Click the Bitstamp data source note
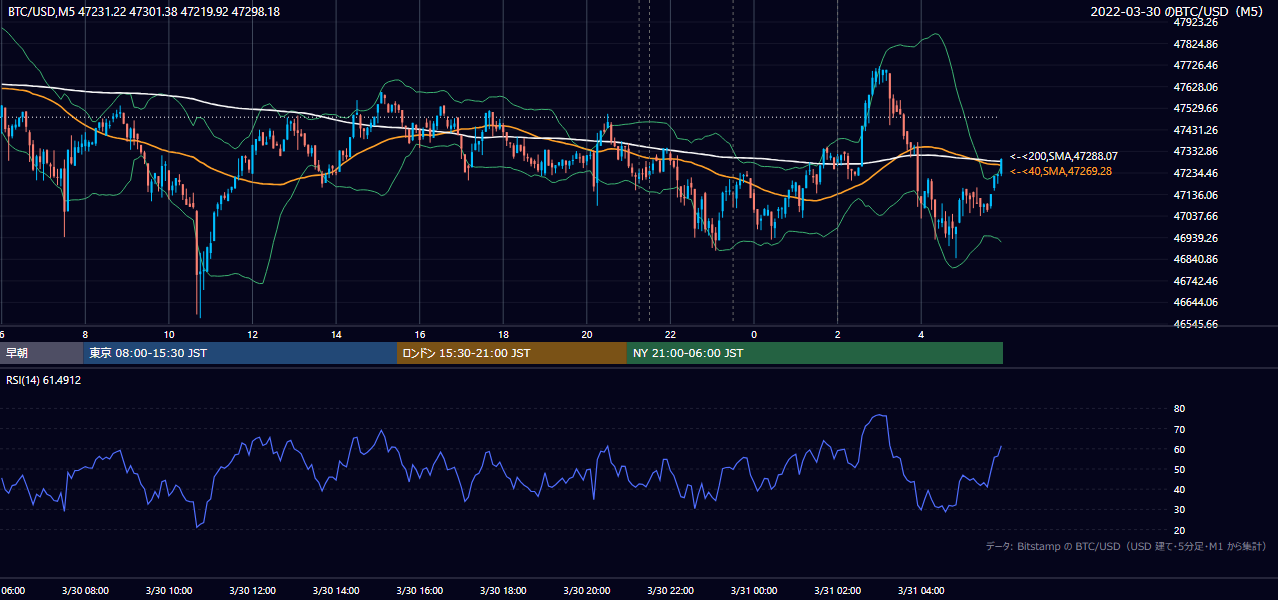This screenshot has width=1278, height=600. click(x=1126, y=546)
